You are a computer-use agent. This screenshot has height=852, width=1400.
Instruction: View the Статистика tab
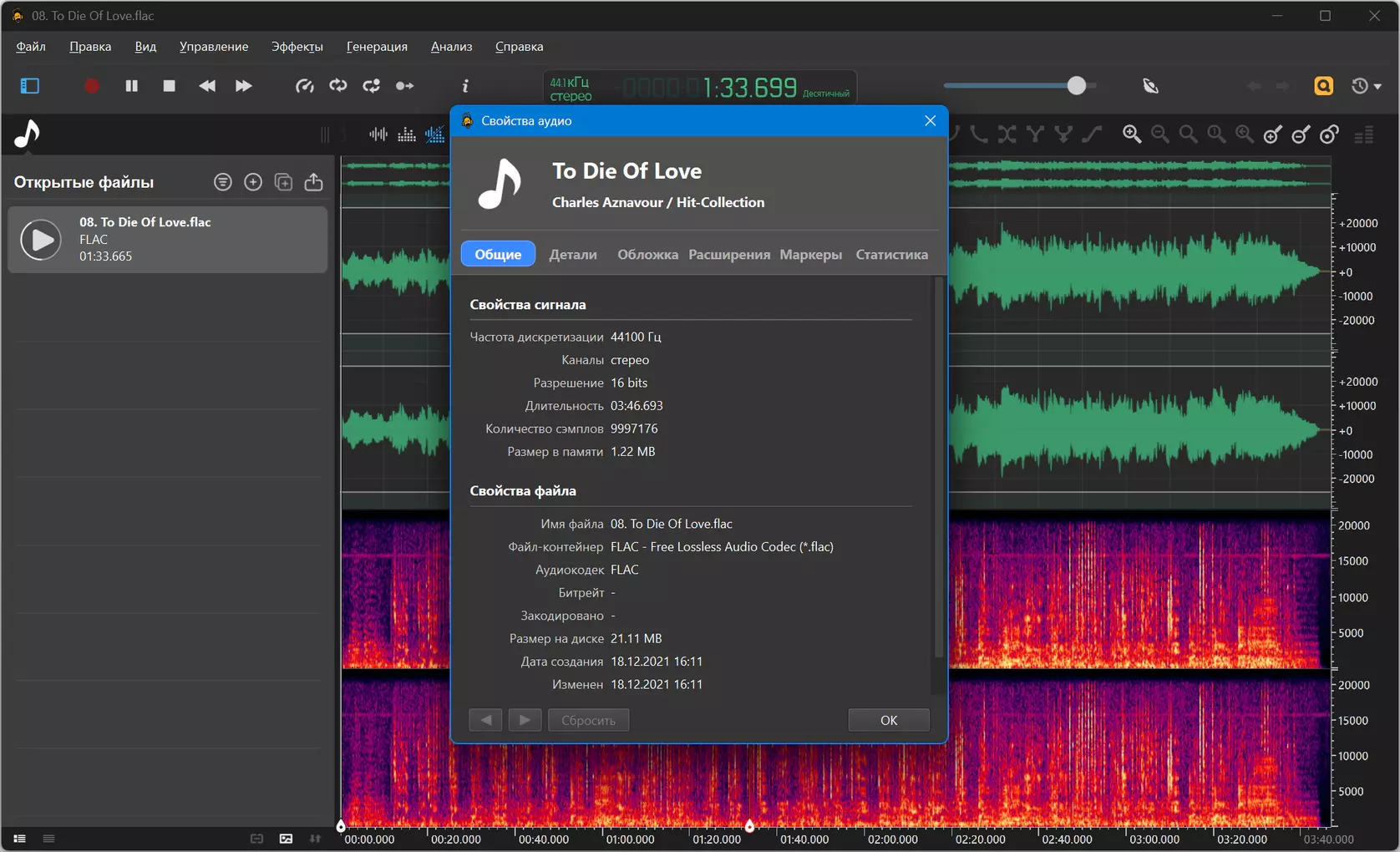892,255
